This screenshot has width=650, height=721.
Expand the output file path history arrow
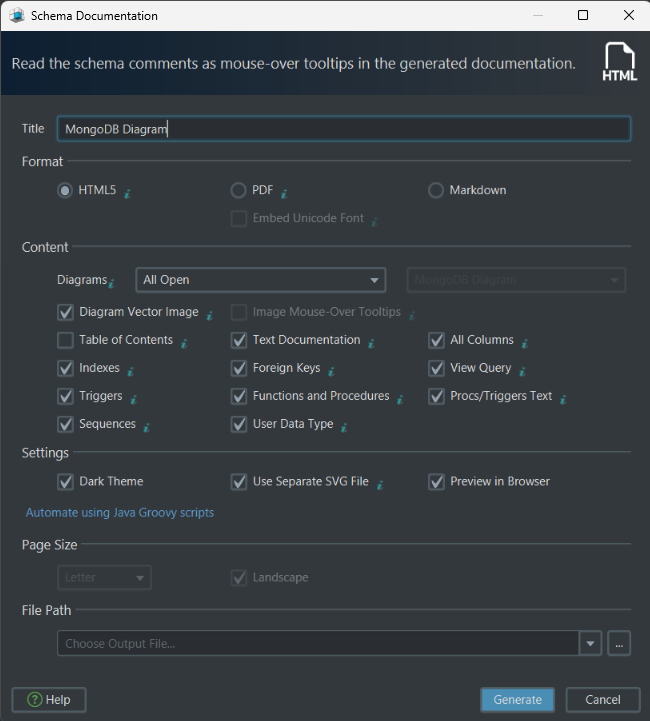pyautogui.click(x=590, y=643)
